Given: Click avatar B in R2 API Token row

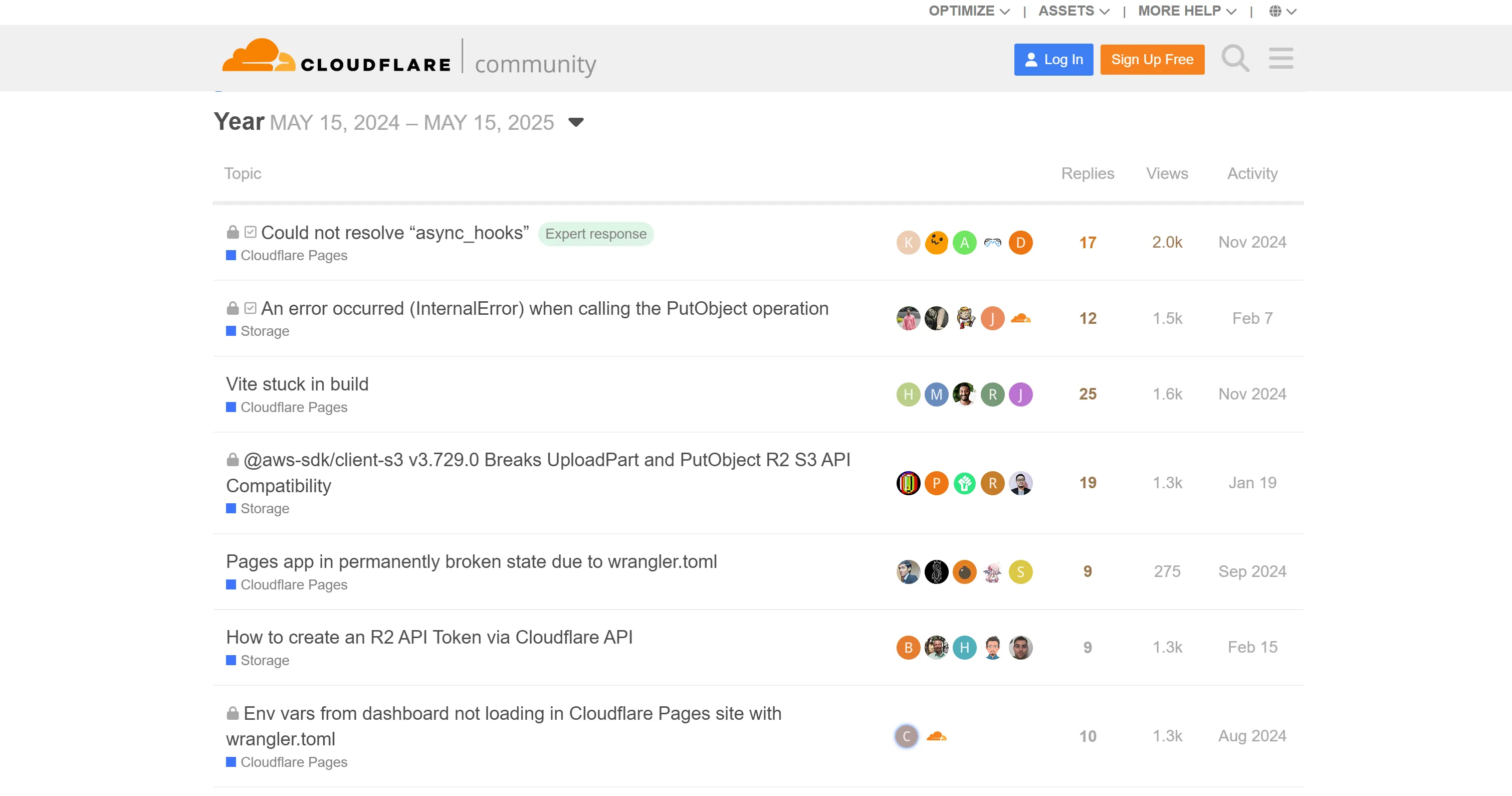Looking at the screenshot, I should 908,648.
